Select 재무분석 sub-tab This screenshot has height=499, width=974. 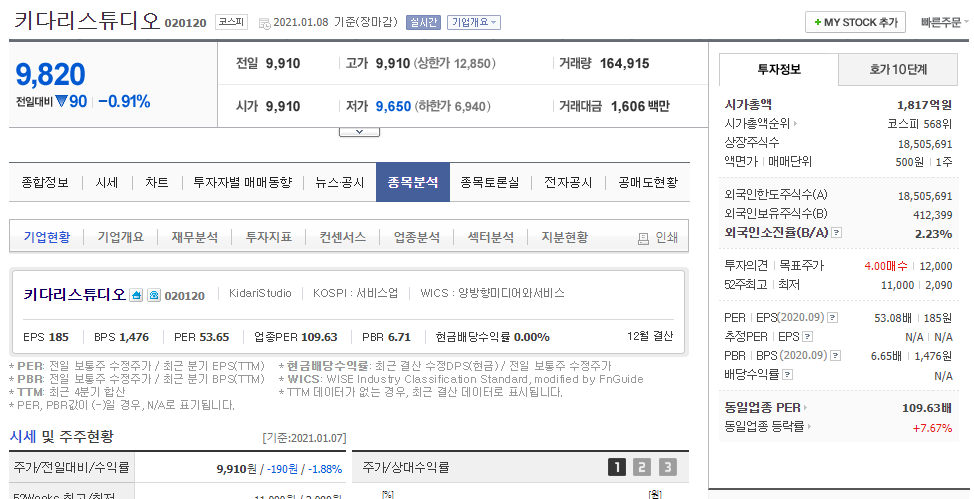click(194, 237)
